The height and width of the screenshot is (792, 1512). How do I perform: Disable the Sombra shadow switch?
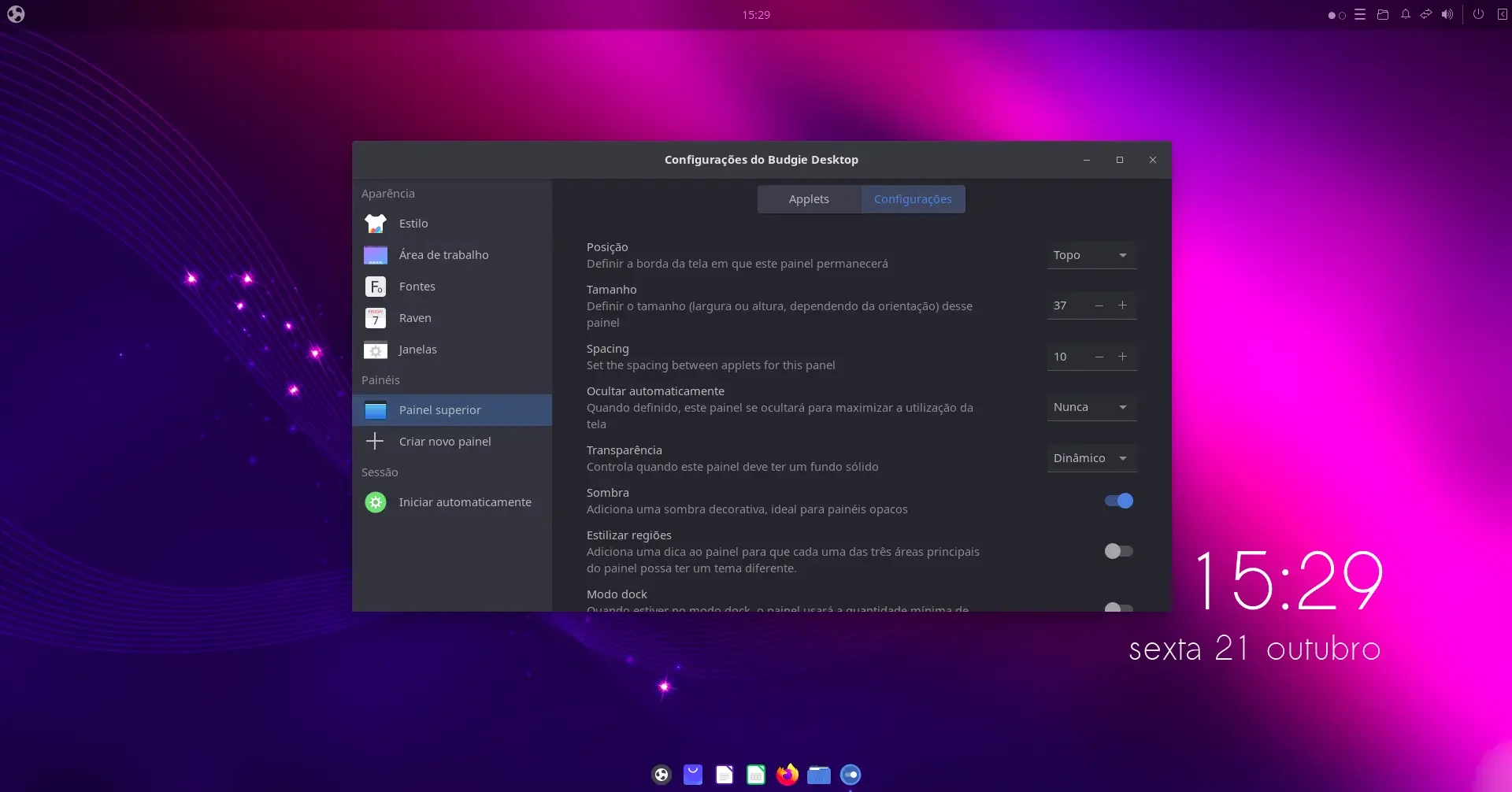tap(1119, 501)
